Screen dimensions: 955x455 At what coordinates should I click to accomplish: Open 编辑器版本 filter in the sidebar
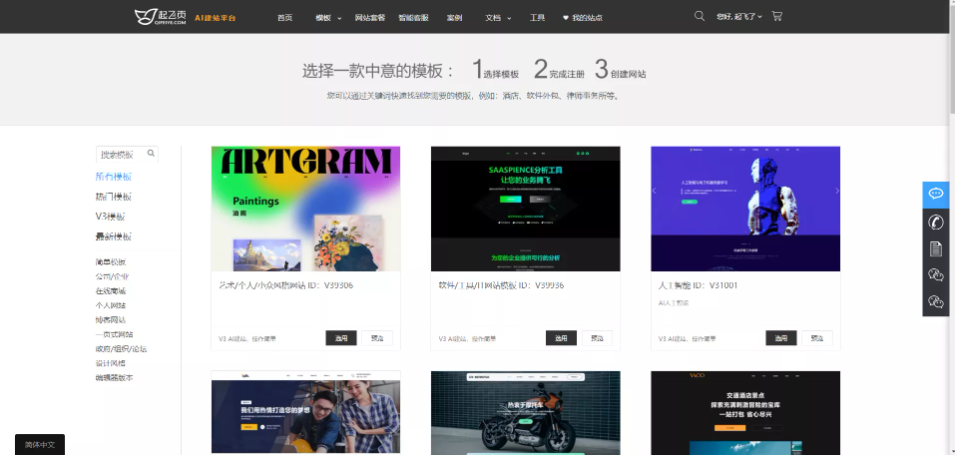tap(115, 378)
